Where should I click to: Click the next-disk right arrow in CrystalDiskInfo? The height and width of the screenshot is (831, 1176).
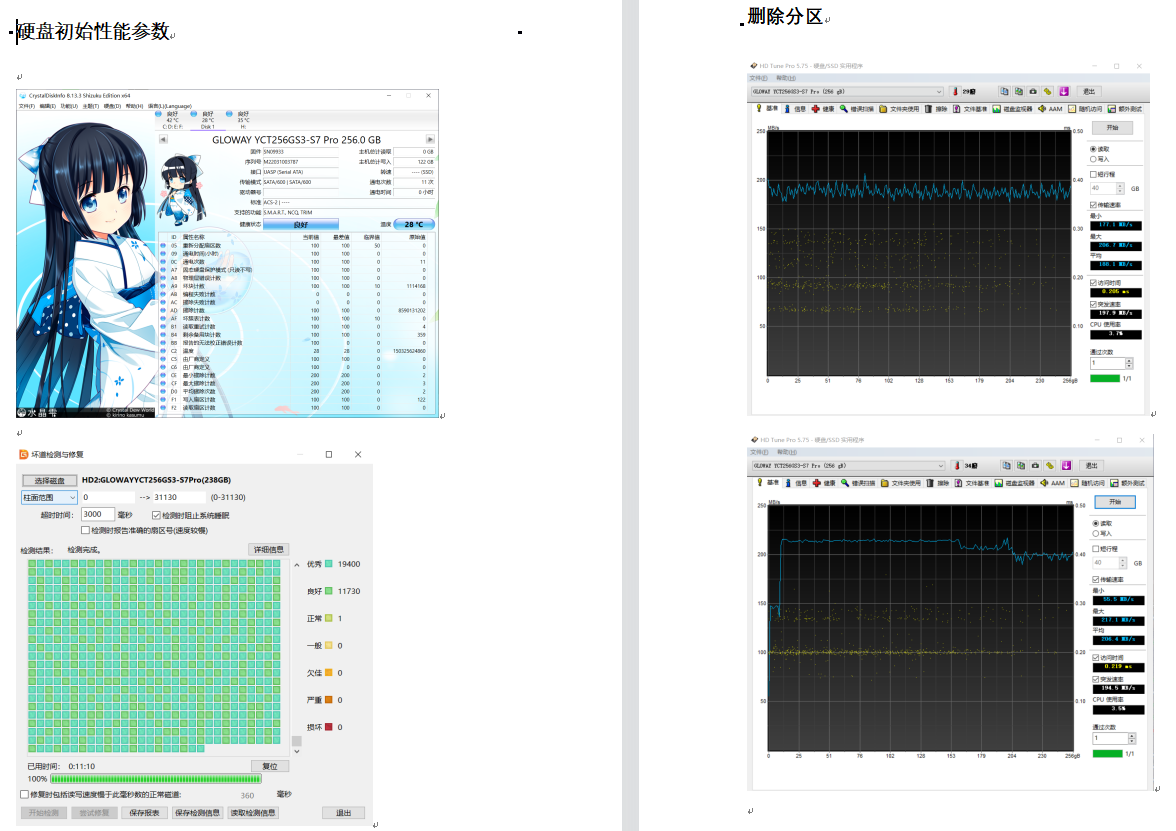430,140
